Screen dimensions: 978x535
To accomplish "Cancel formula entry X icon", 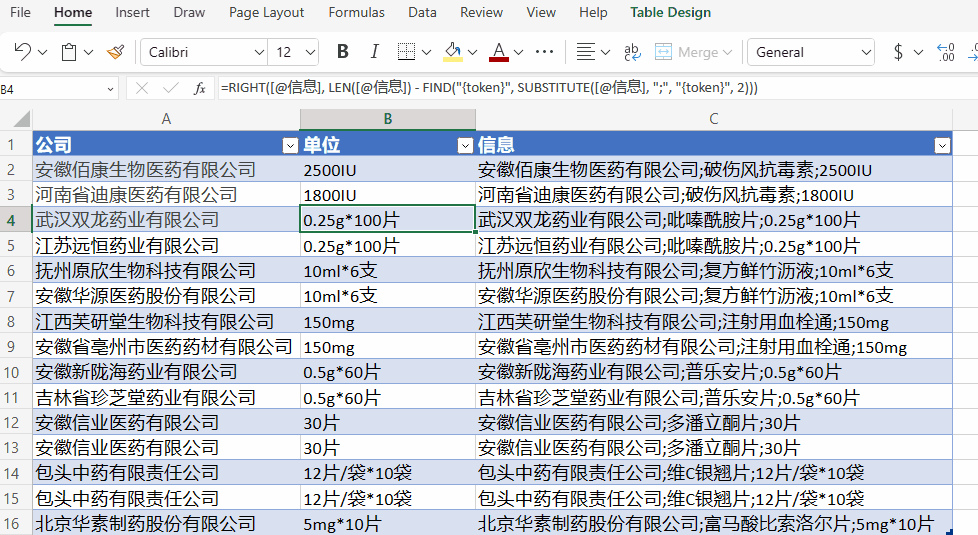I will (142, 89).
